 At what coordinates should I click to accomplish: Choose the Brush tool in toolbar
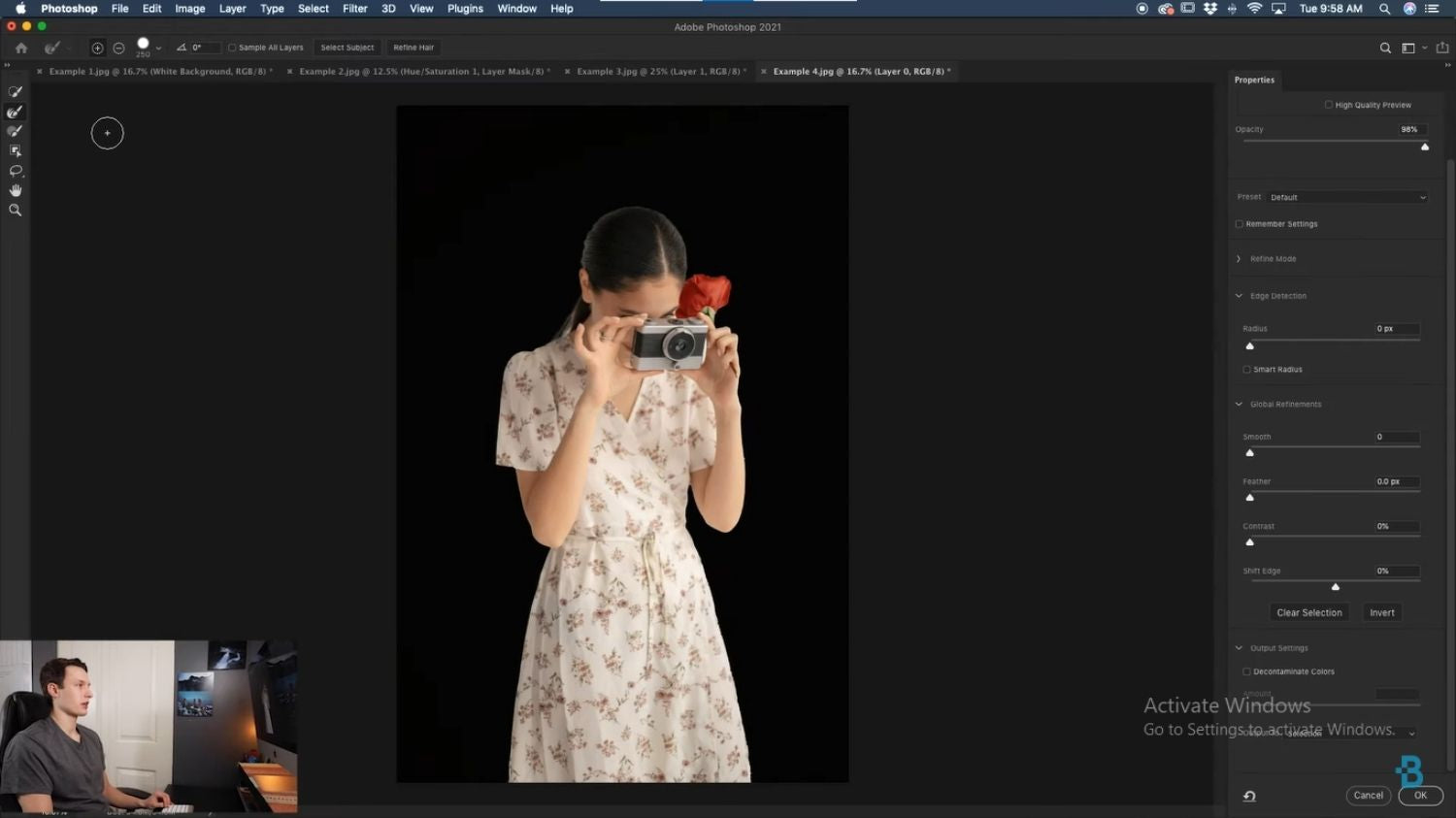[15, 130]
